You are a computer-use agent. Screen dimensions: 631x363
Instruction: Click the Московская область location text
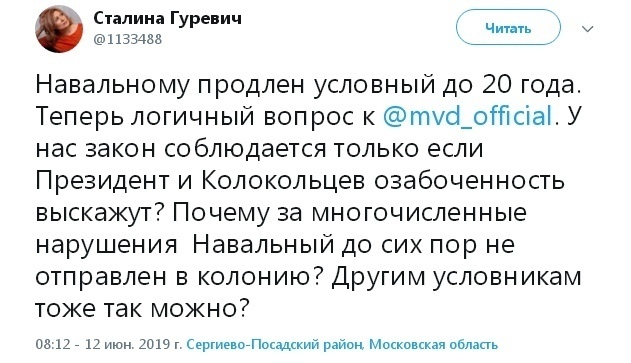coord(433,344)
